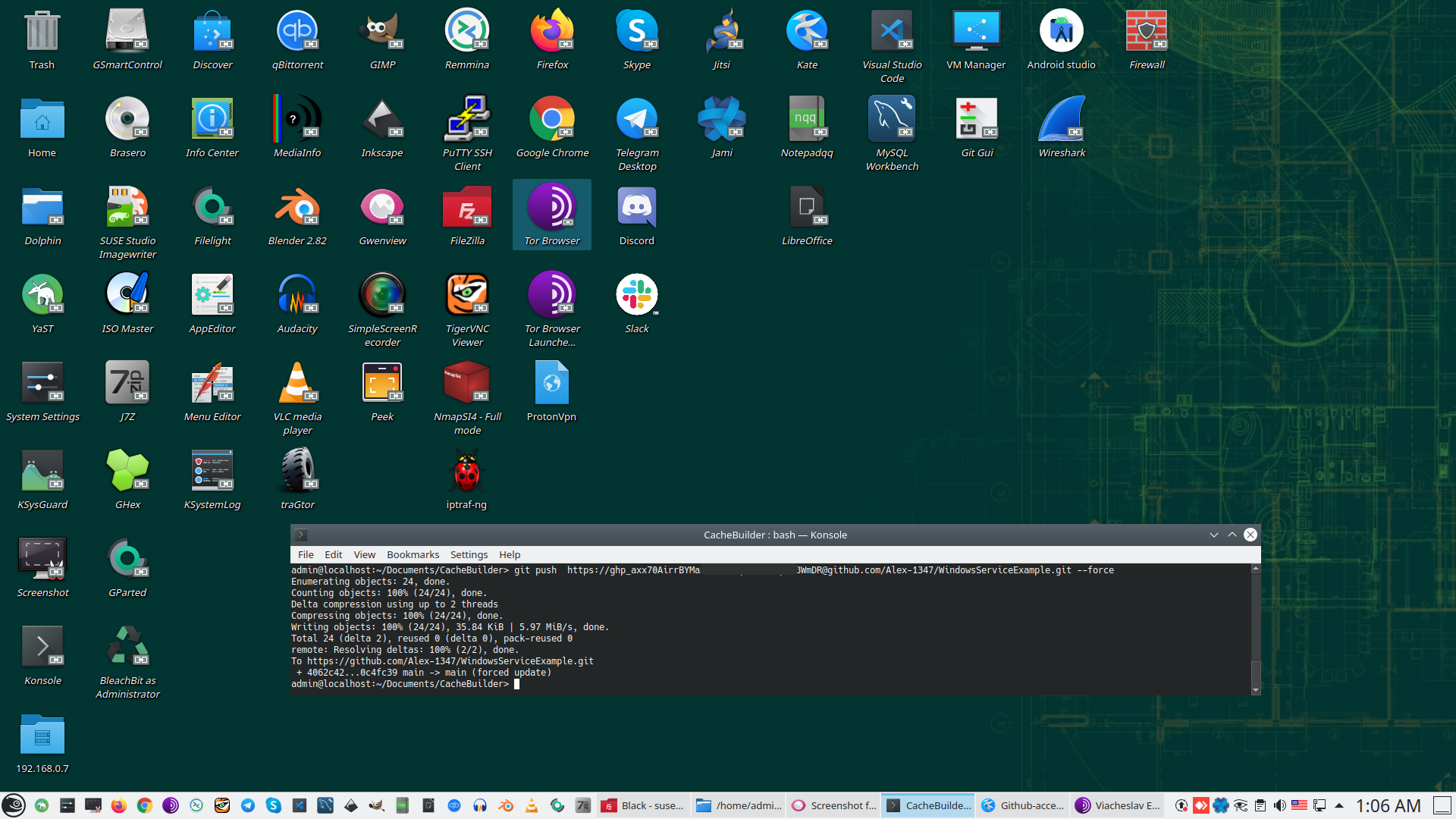Toggle volume icon in system tray
This screenshot has width=1456, height=819.
pos(1280,805)
